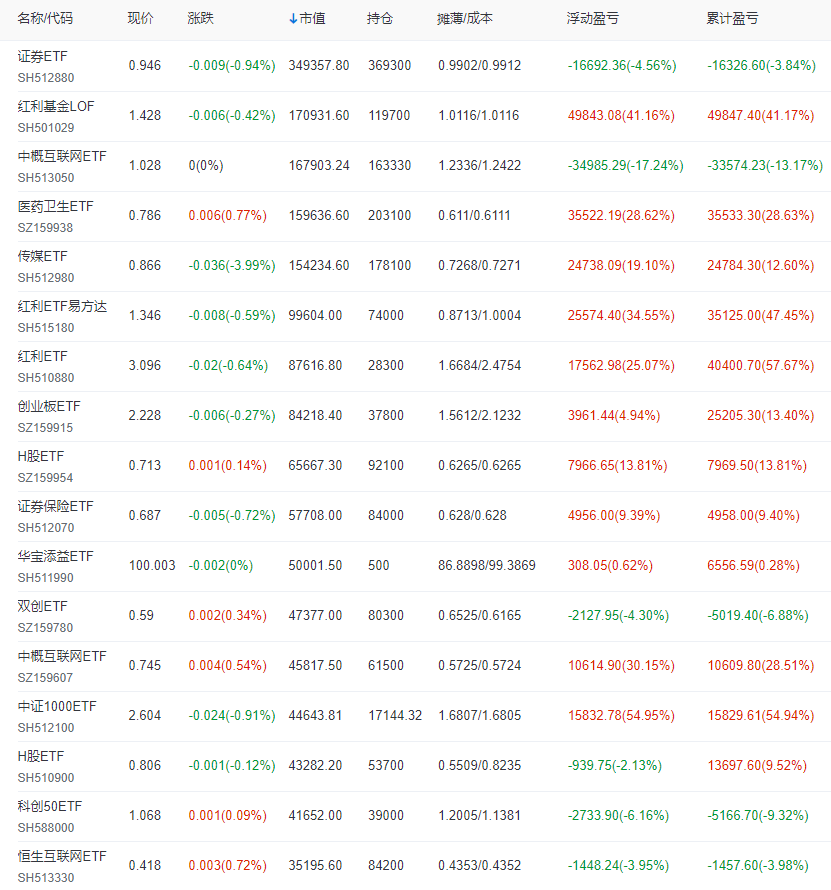This screenshot has width=831, height=890.
Task: Click cost value 86.8898/99.3869
Action: click(487, 565)
